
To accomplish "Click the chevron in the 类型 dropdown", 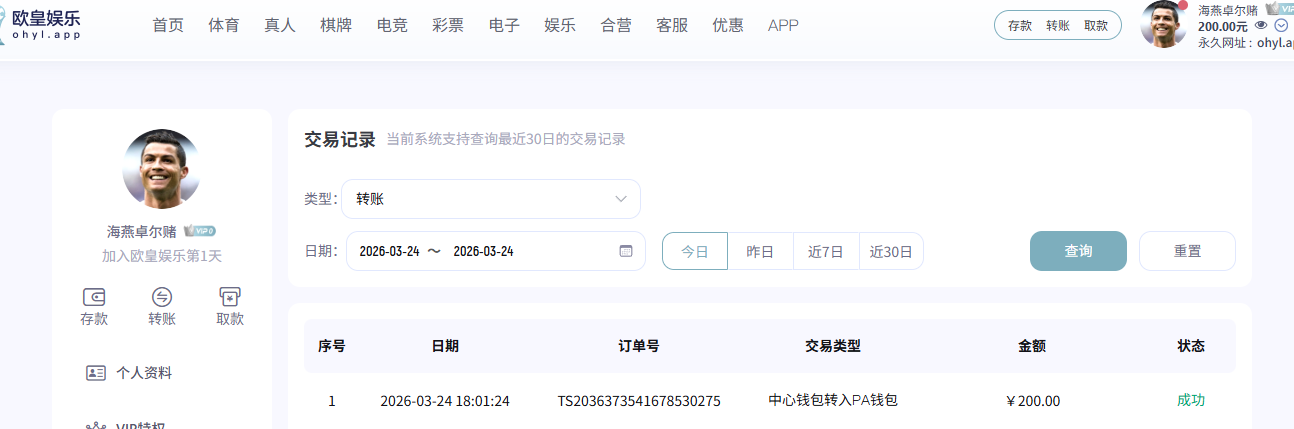I will click(x=622, y=199).
